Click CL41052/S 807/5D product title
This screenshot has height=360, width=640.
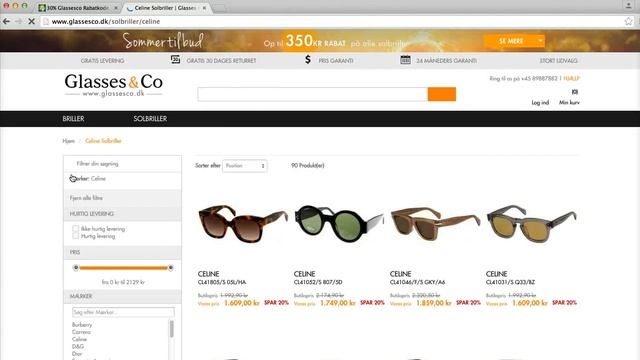tap(318, 282)
